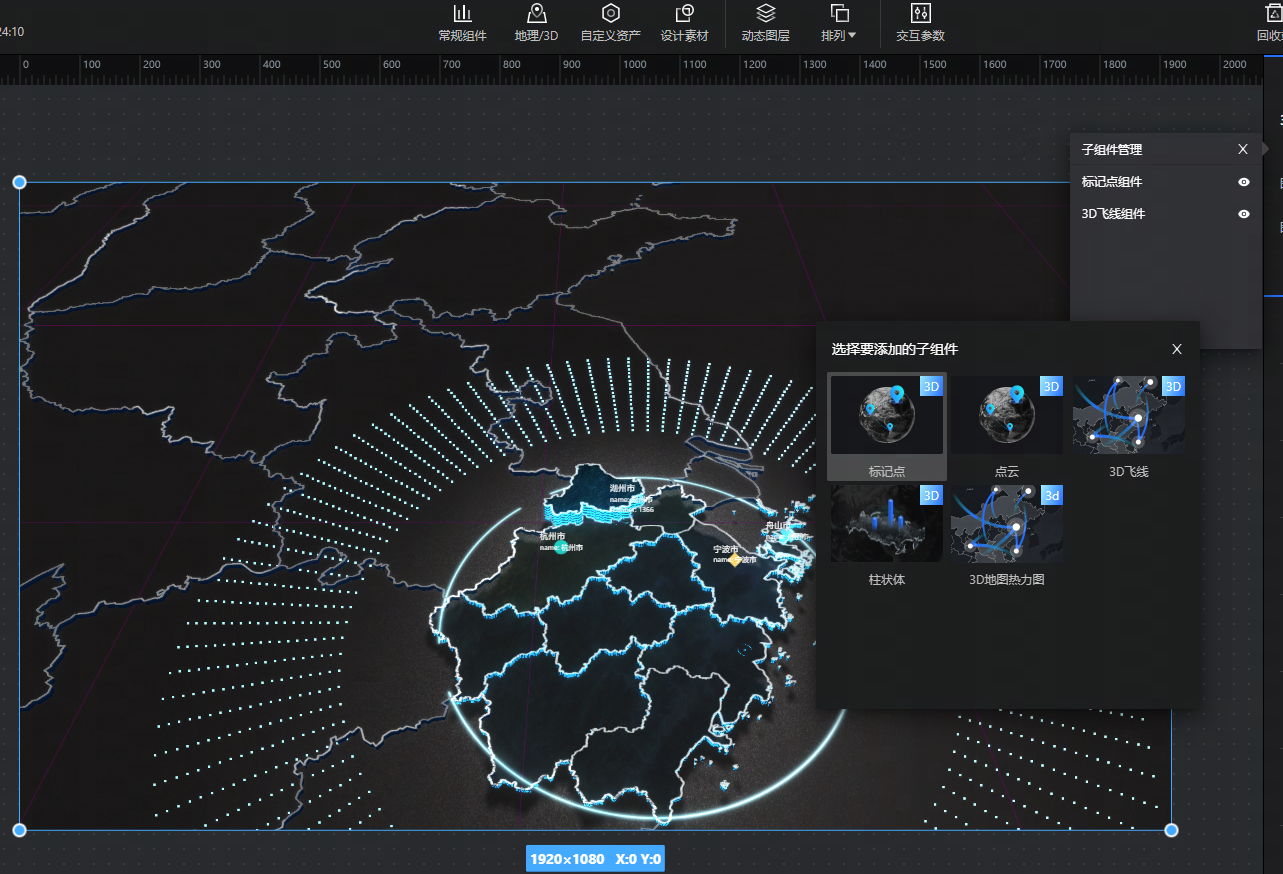Viewport: 1283px width, 874px height.
Task: Pick the 3D飞线 fly-line thumbnail
Action: (1128, 415)
